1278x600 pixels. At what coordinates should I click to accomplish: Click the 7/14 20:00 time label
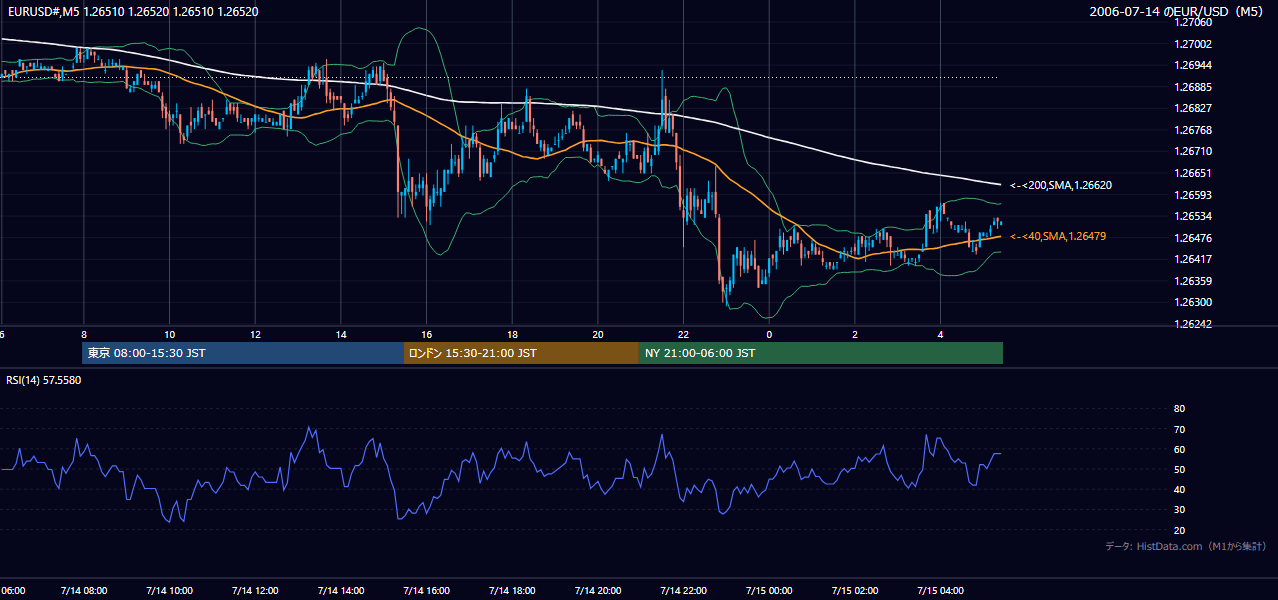pos(597,591)
